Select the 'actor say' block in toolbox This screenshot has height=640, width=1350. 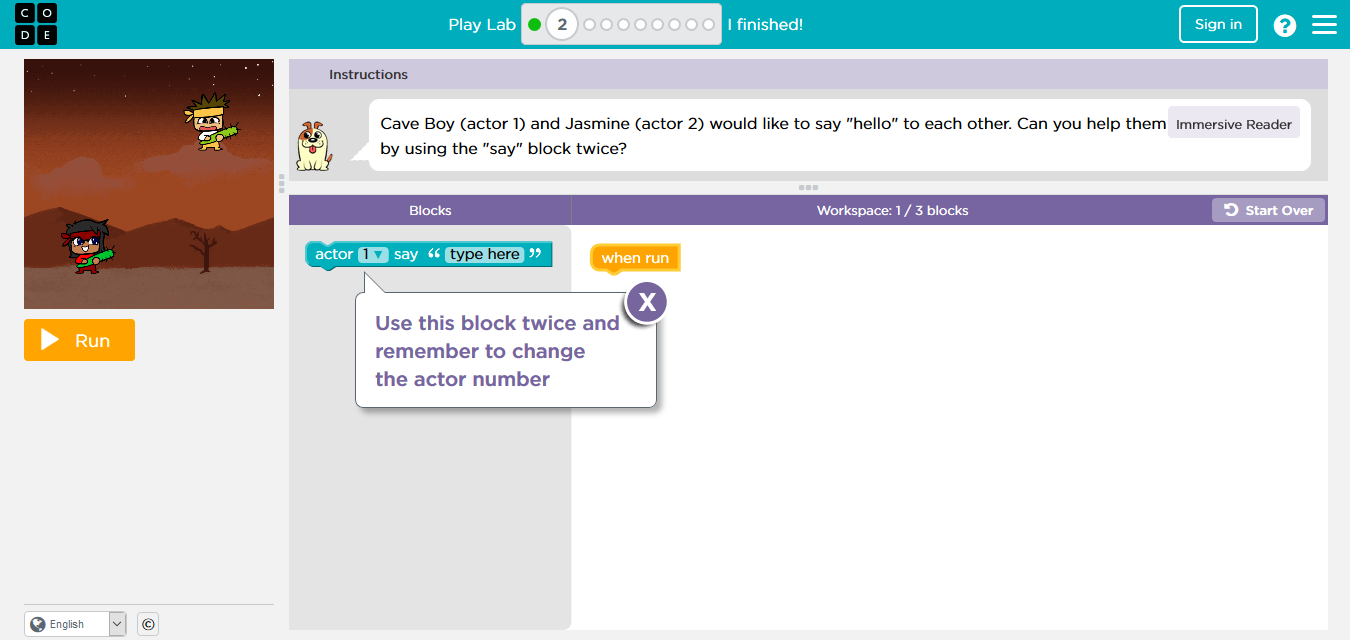click(428, 255)
